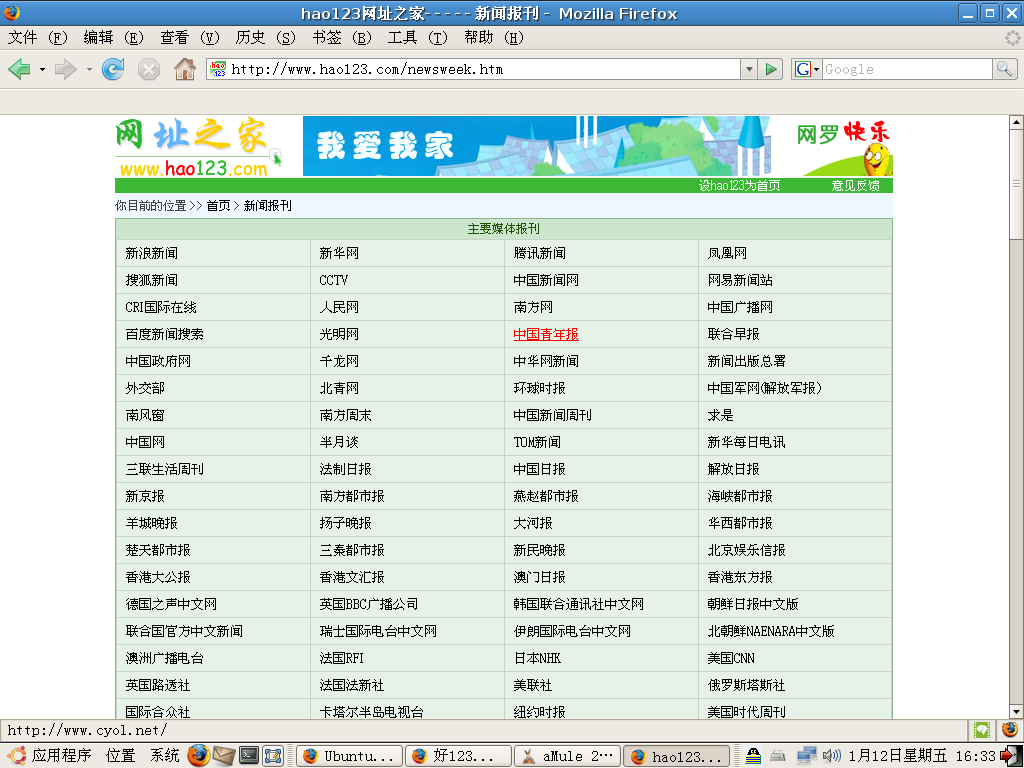Image resolution: width=1024 pixels, height=768 pixels.
Task: Open the network connection tray icon
Action: (807, 756)
